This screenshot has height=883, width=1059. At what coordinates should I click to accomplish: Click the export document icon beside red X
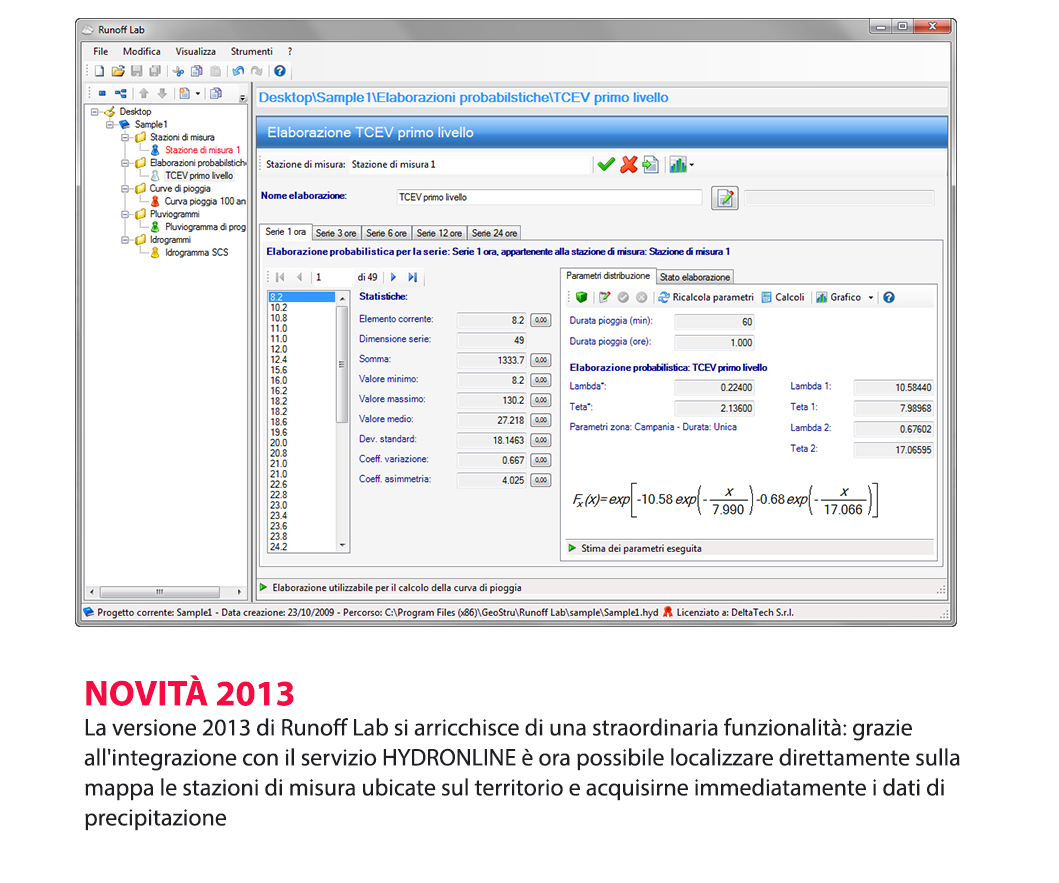click(650, 164)
